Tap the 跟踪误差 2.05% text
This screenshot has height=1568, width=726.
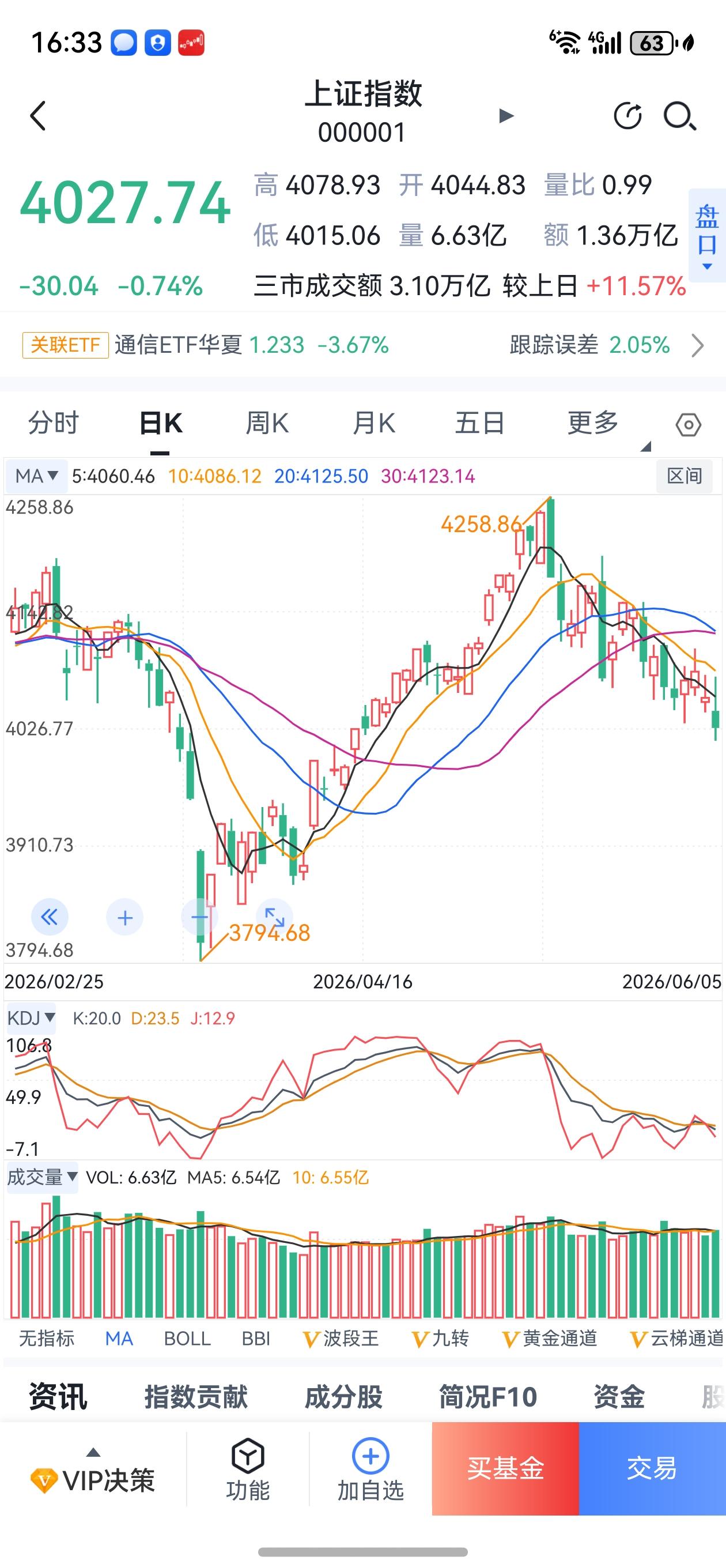tap(589, 345)
